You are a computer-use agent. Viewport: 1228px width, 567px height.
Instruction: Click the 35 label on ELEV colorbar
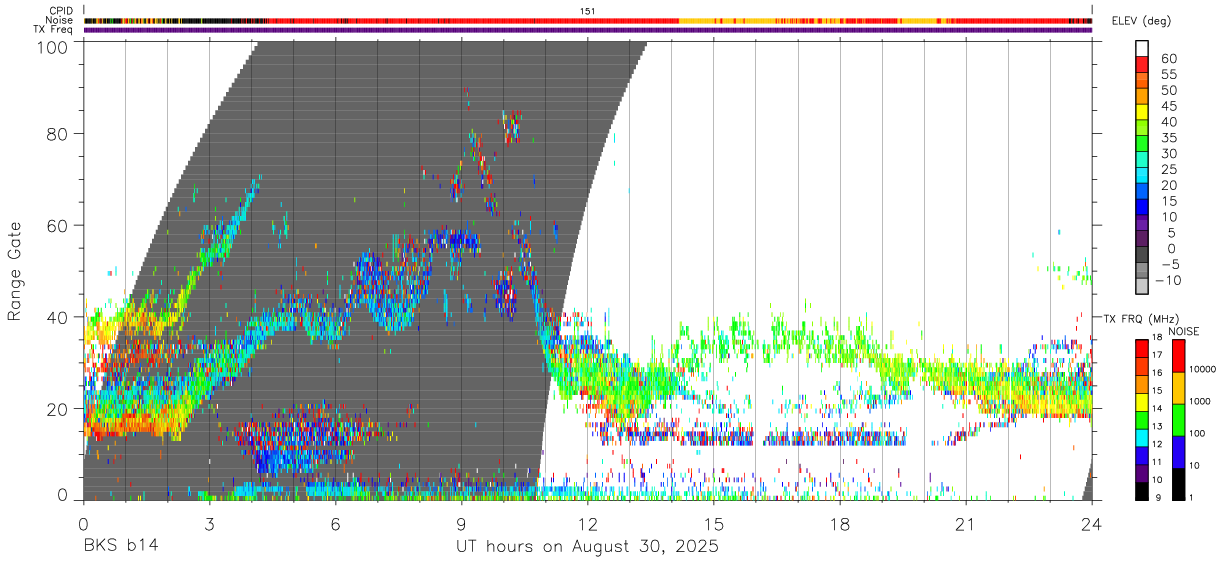[x=1168, y=138]
